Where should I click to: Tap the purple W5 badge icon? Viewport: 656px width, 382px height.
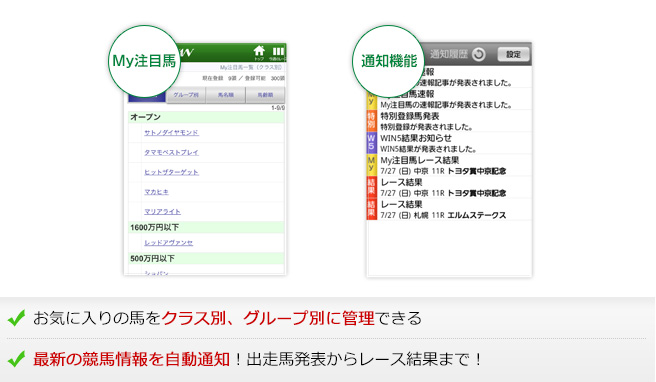pyautogui.click(x=371, y=143)
